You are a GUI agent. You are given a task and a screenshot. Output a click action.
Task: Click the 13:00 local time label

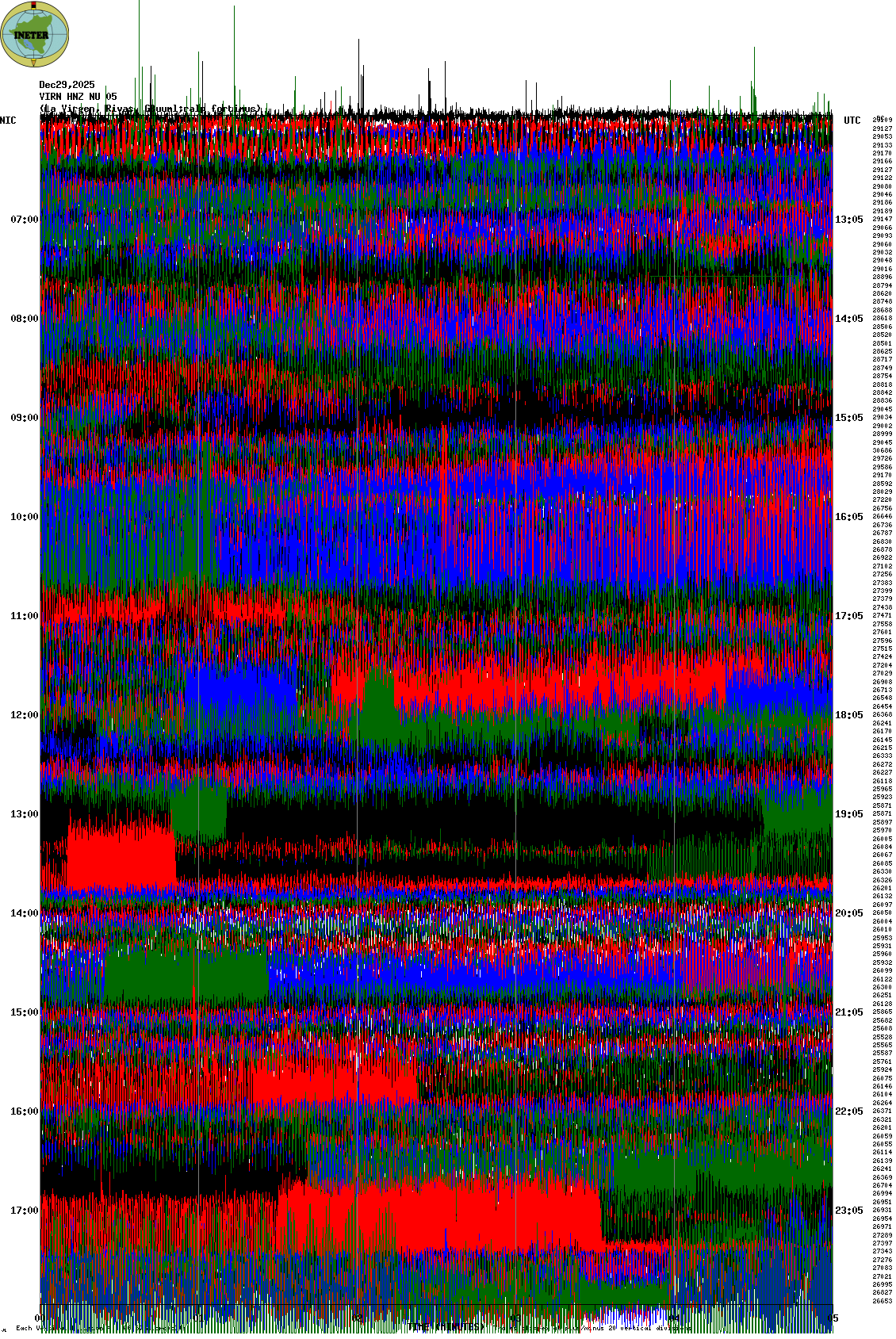pos(24,814)
